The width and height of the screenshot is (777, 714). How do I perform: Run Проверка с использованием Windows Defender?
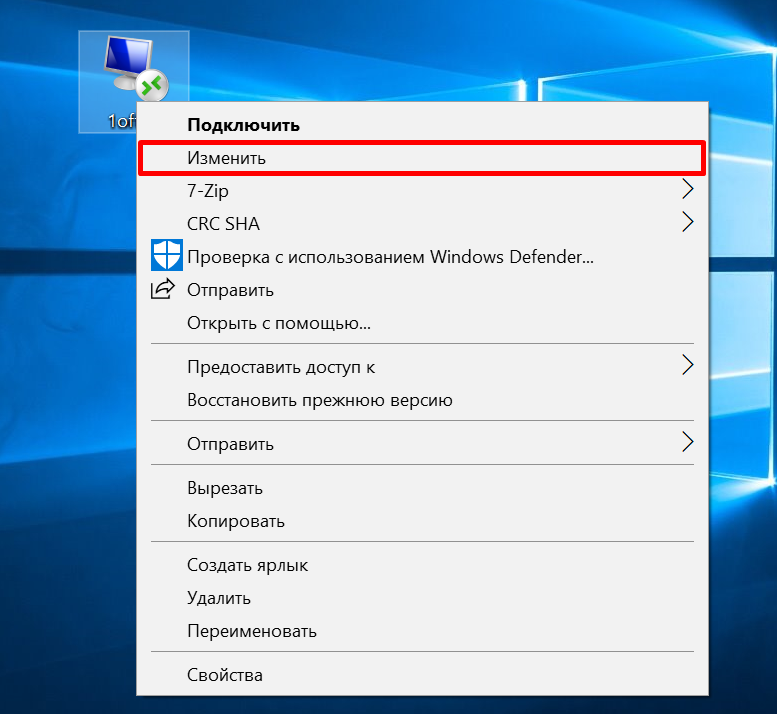[x=422, y=257]
